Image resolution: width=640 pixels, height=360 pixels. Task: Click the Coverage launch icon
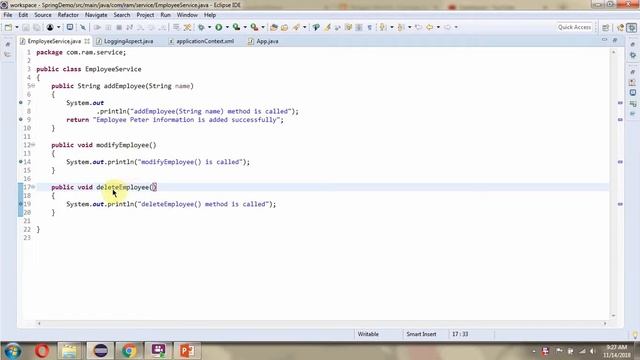(x=236, y=27)
